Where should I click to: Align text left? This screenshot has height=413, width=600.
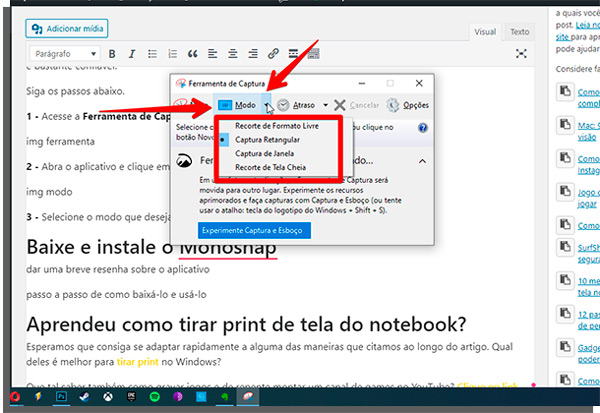(x=213, y=54)
